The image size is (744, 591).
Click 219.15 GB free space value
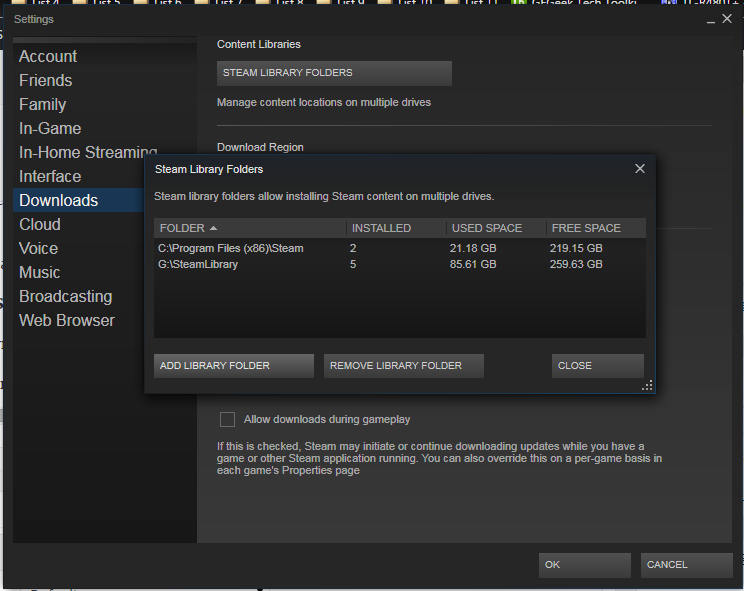click(x=576, y=248)
